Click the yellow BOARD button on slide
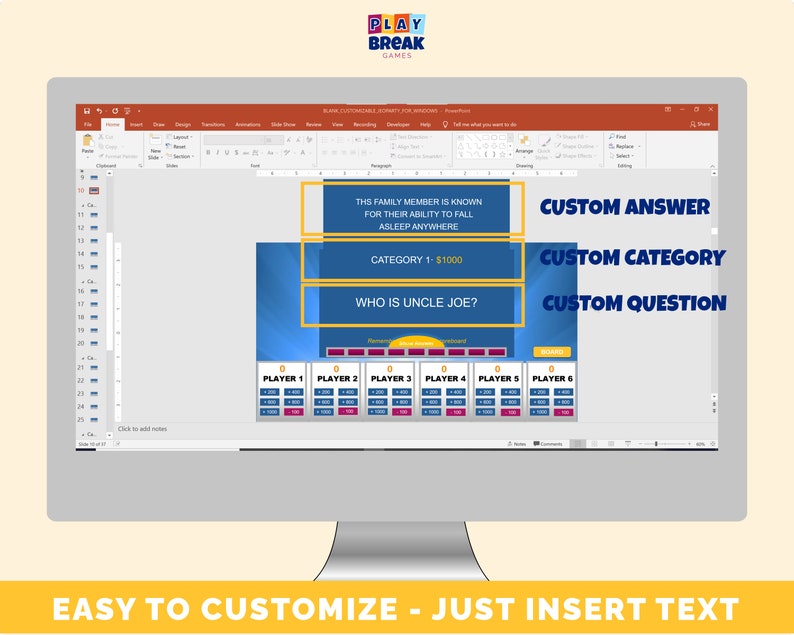Image resolution: width=794 pixels, height=635 pixels. pyautogui.click(x=551, y=352)
